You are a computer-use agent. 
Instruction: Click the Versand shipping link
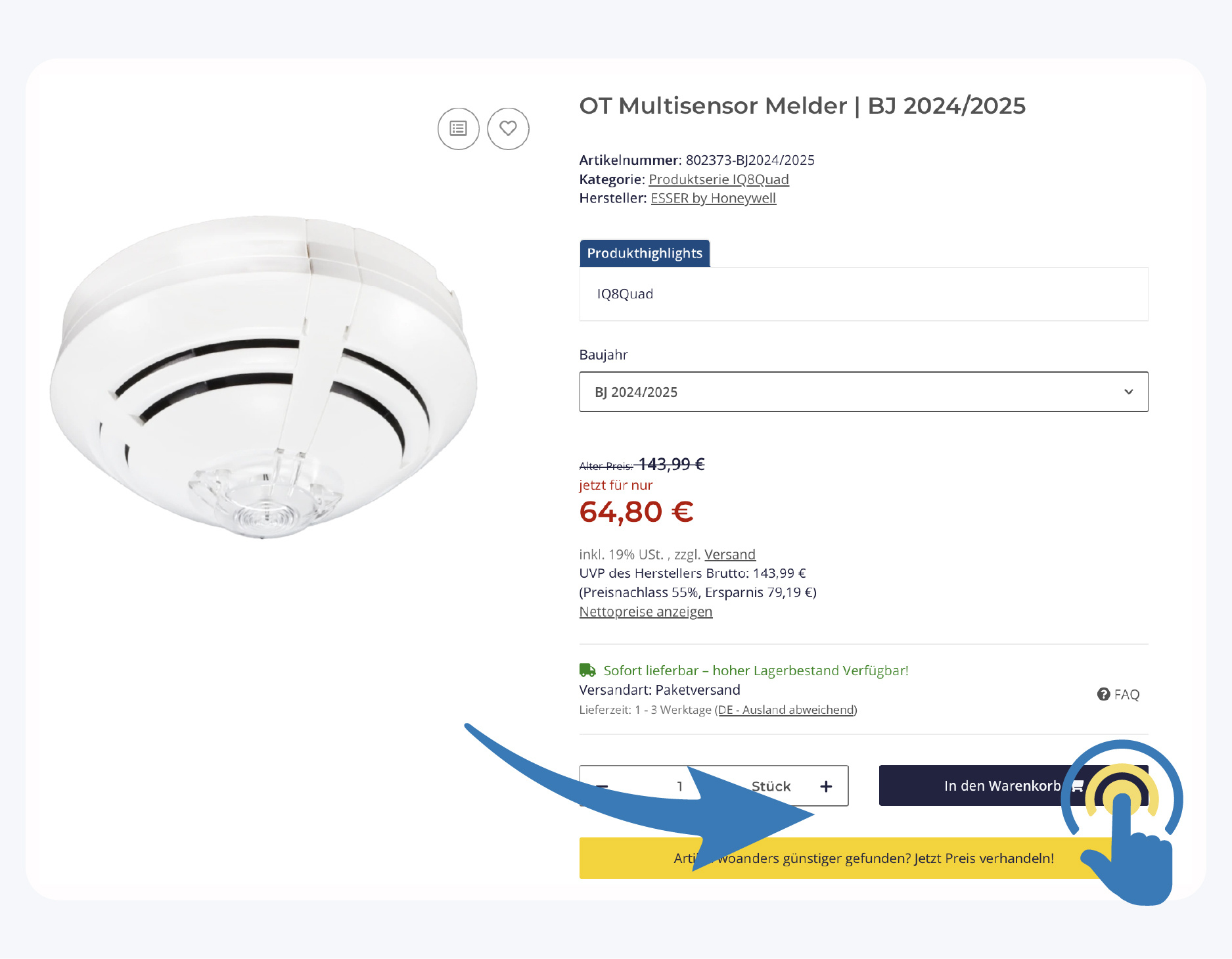pyautogui.click(x=730, y=554)
